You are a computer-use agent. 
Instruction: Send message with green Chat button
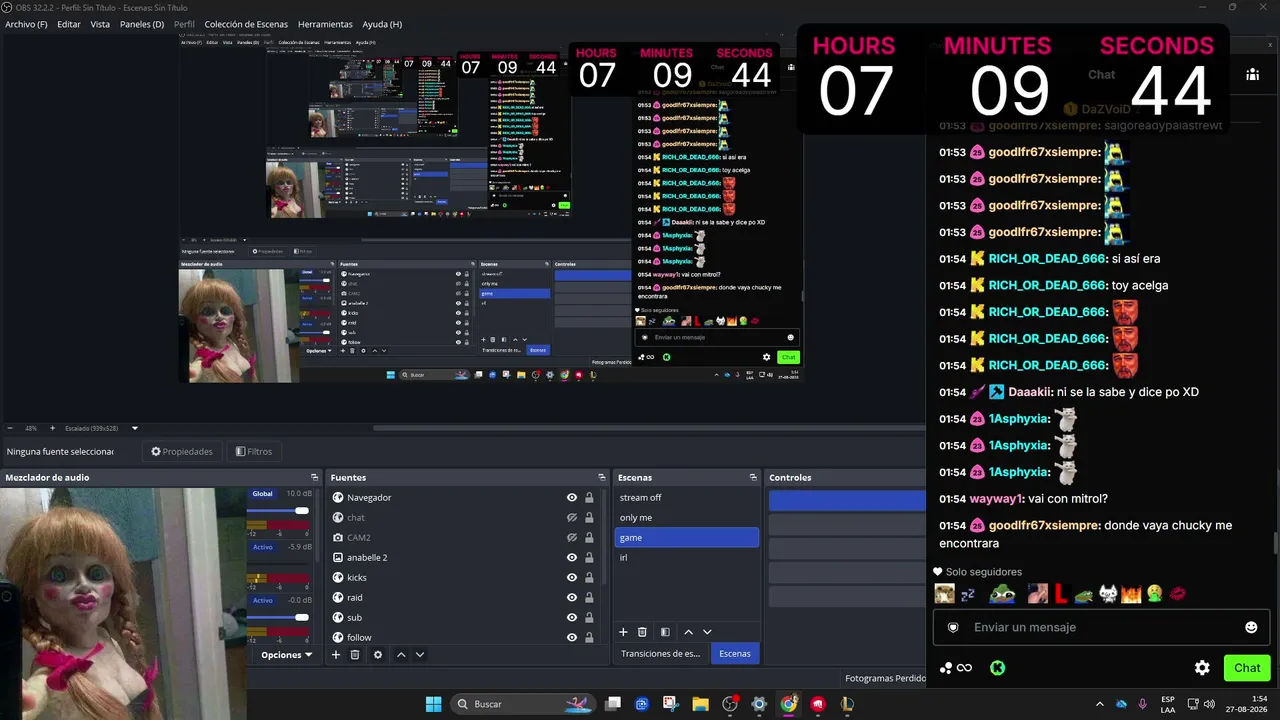[x=1247, y=668]
